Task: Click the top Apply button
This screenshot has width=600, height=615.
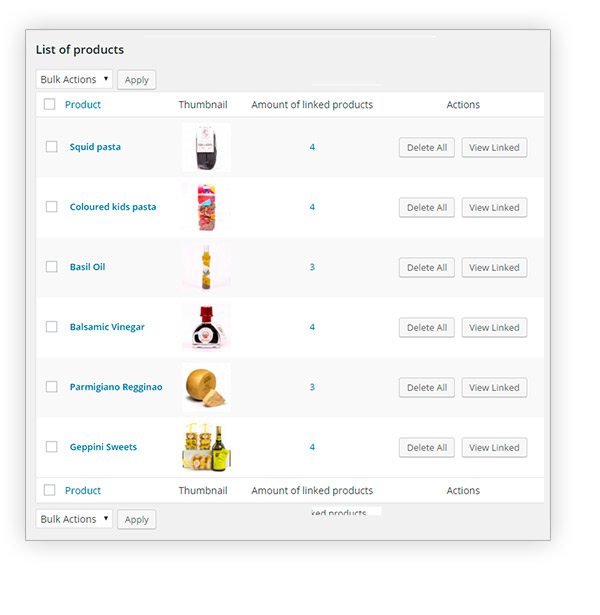Action: pos(136,80)
